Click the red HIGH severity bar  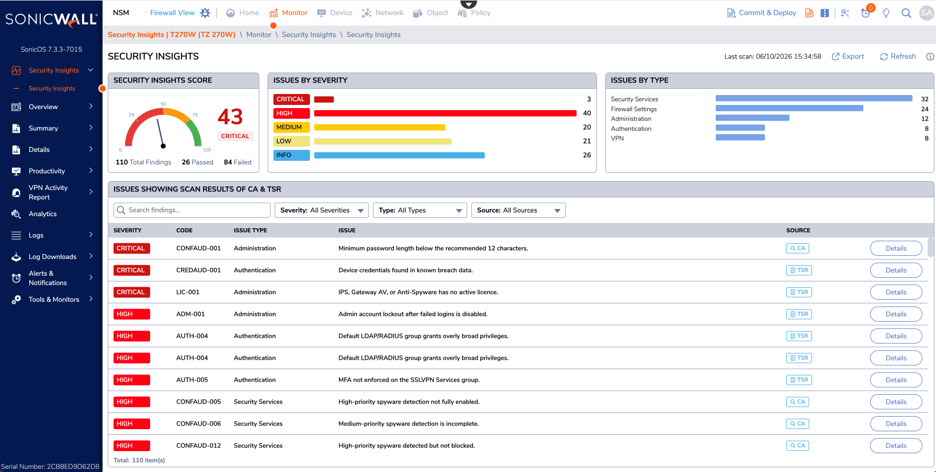click(x=445, y=113)
